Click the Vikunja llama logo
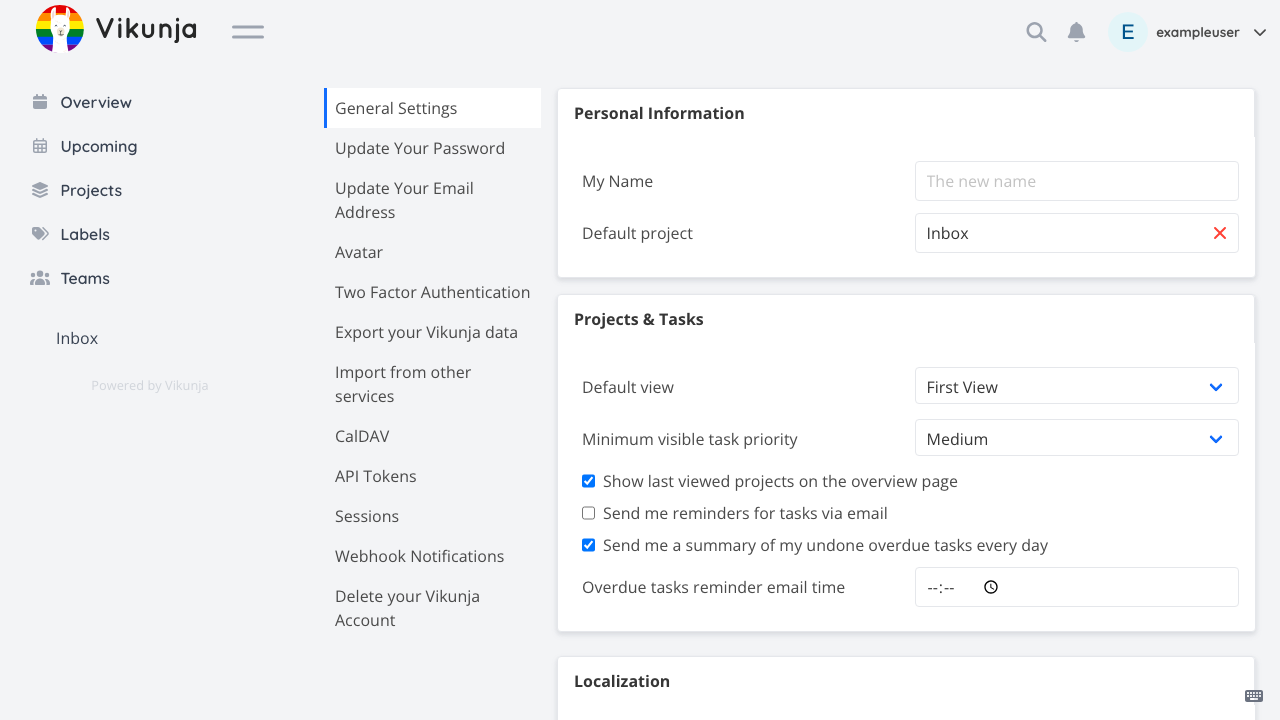This screenshot has height=720, width=1280. click(60, 28)
